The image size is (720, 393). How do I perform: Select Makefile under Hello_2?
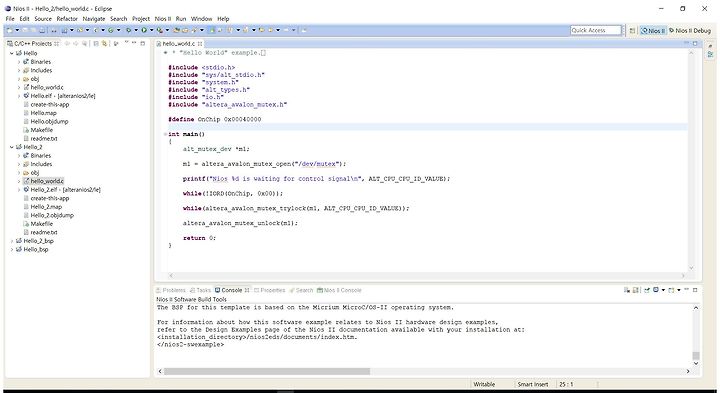[x=41, y=224]
